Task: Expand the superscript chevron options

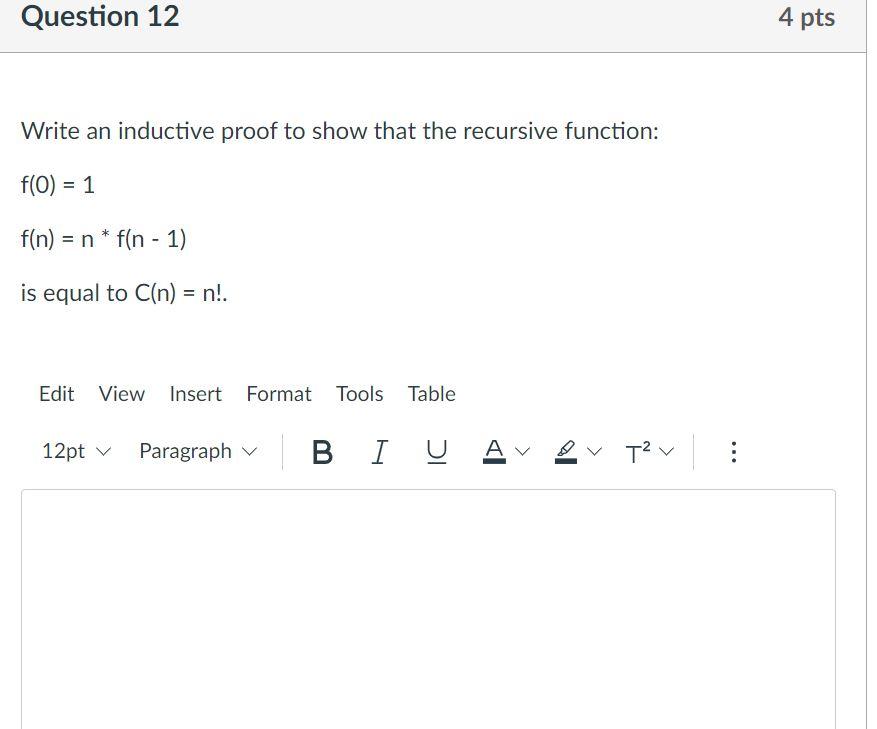Action: point(666,452)
